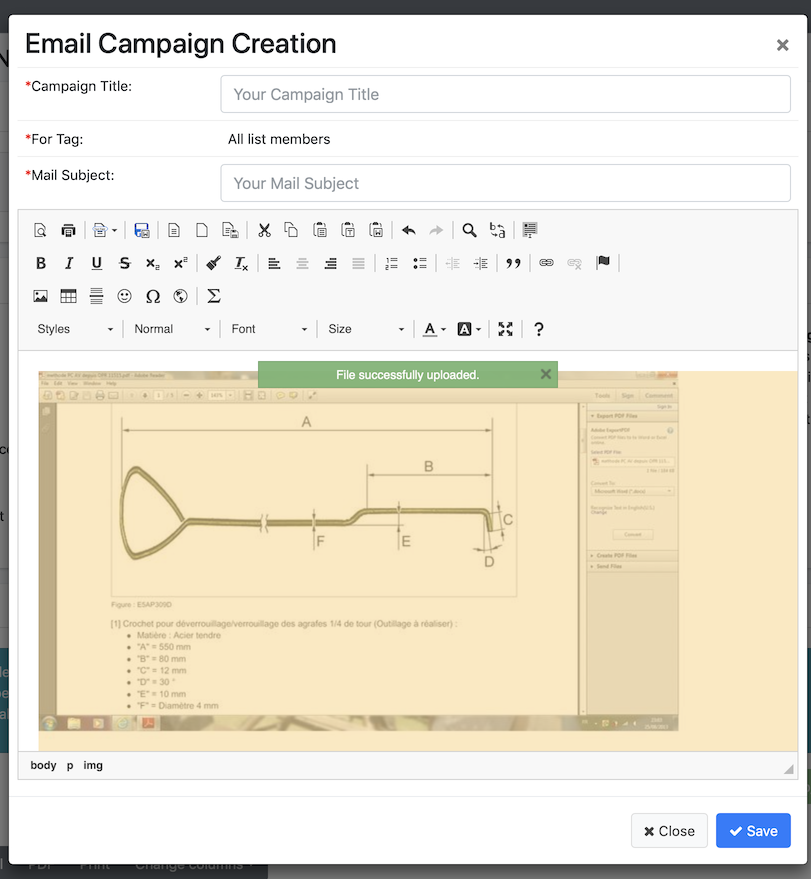Insert numbered list
This screenshot has height=879, width=811.
[391, 263]
